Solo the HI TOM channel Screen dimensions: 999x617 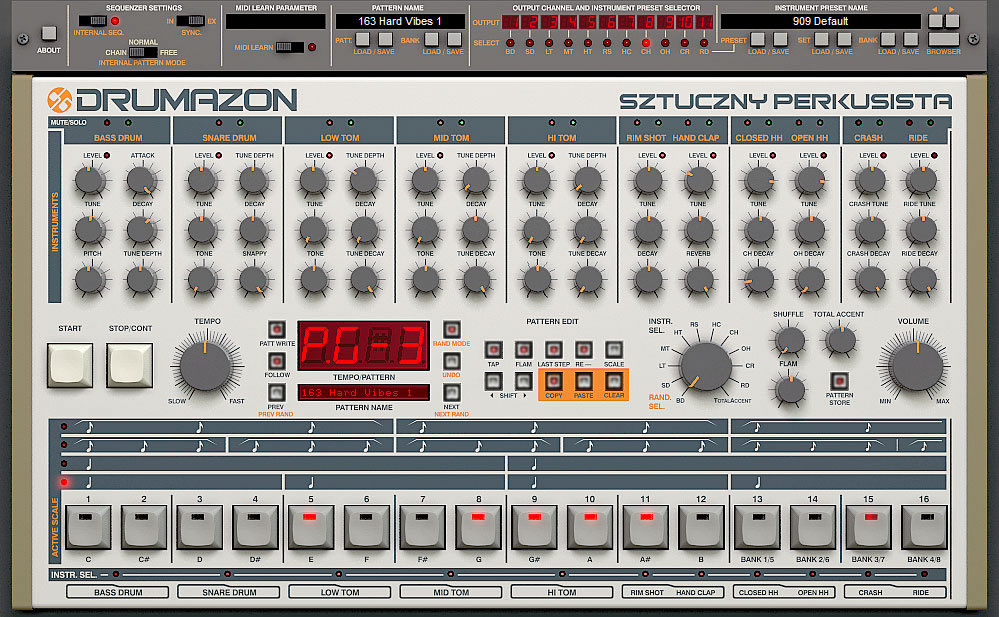click(x=573, y=122)
